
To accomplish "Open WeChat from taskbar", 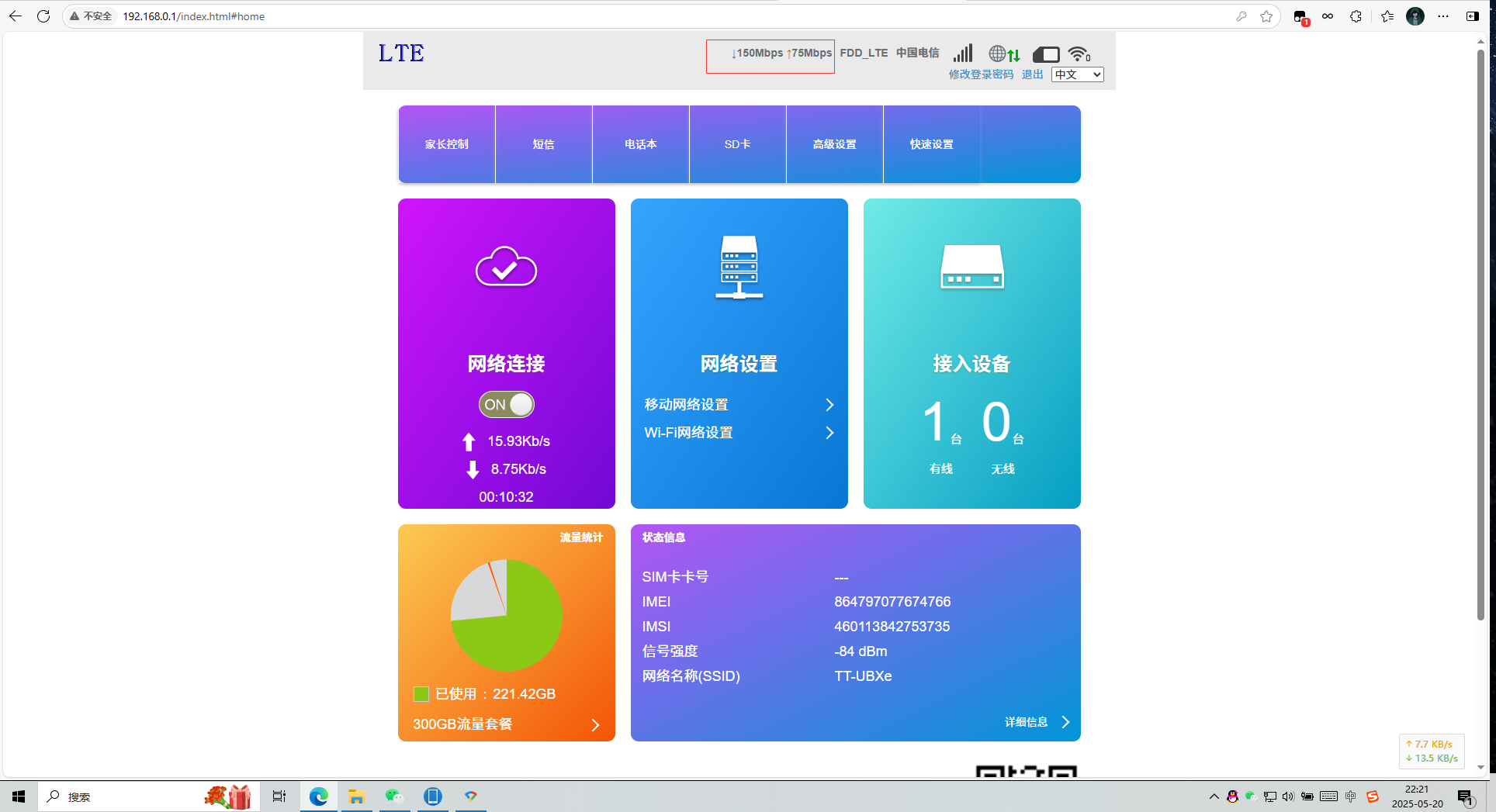I will tap(394, 796).
